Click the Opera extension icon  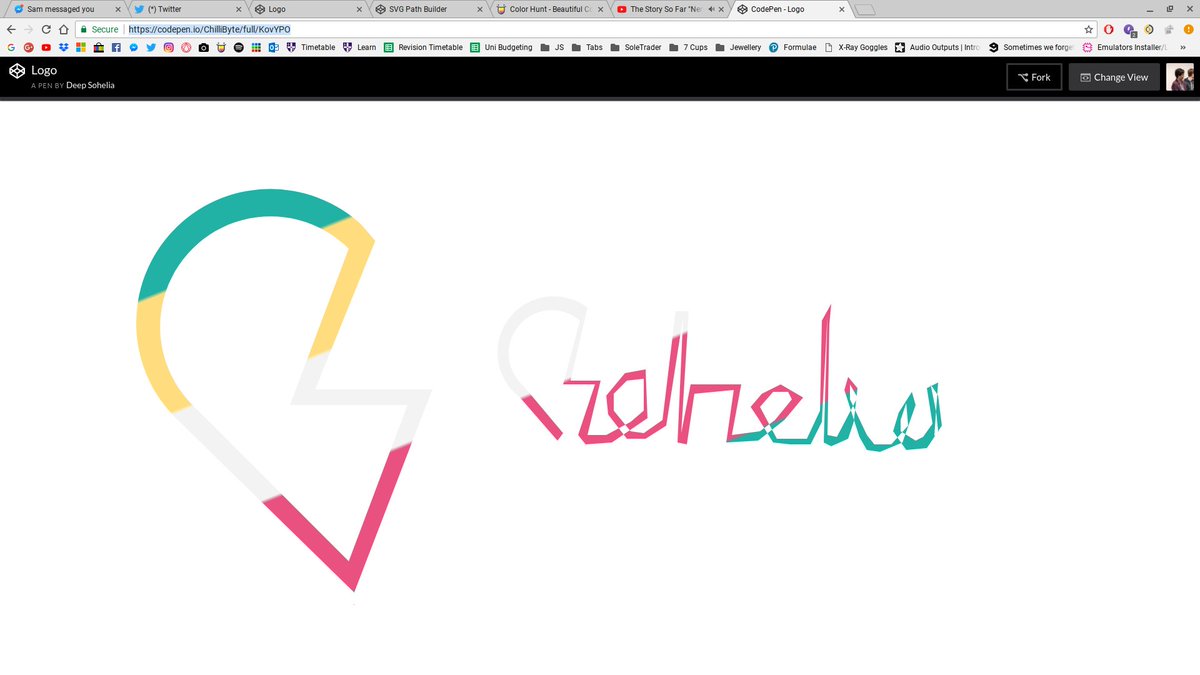[x=1110, y=29]
